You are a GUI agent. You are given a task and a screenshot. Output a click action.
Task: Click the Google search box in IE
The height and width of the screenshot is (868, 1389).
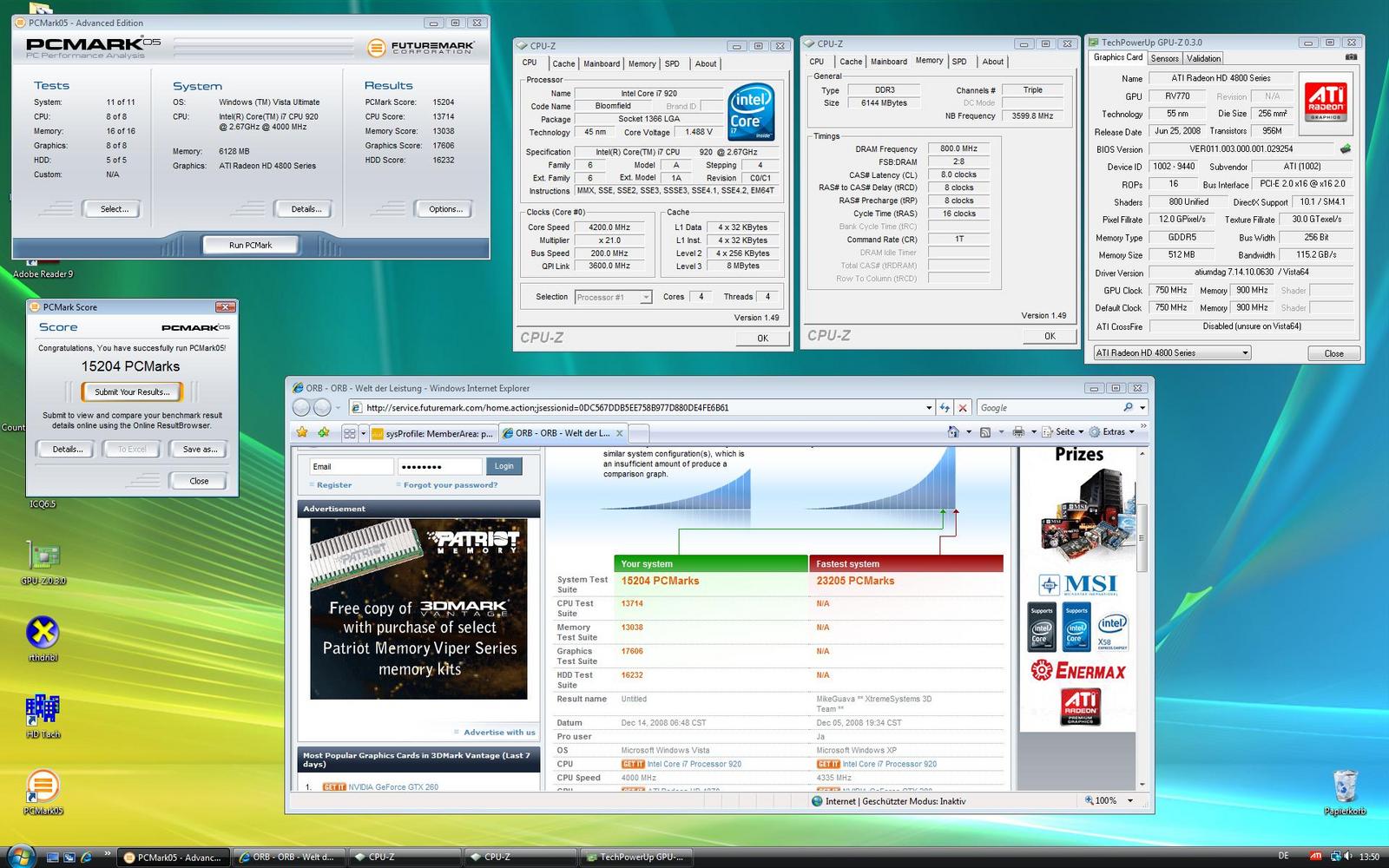point(1048,407)
